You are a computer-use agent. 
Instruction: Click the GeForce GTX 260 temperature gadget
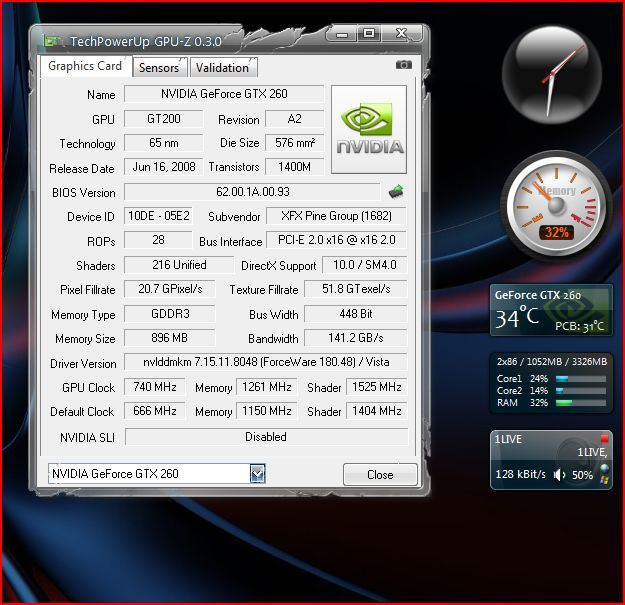(x=551, y=310)
